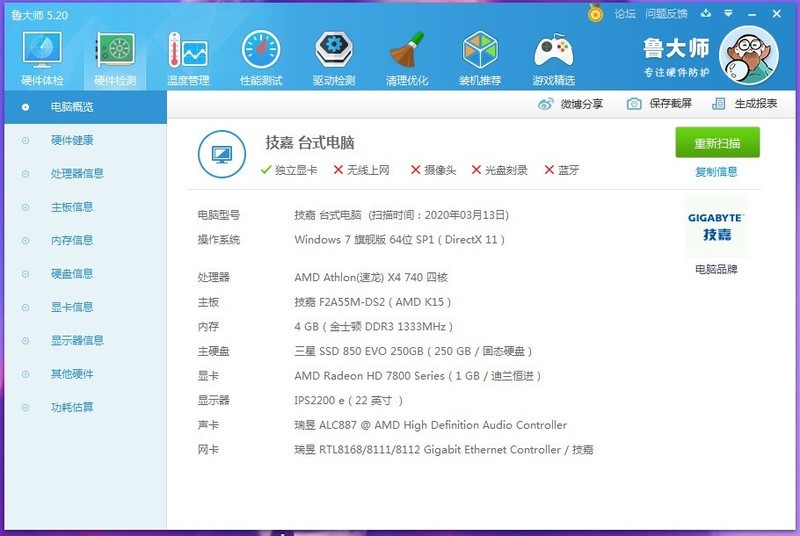This screenshot has height=536, width=800.
Task: Click the 电脑品牌 label under logo
Action: [x=716, y=269]
